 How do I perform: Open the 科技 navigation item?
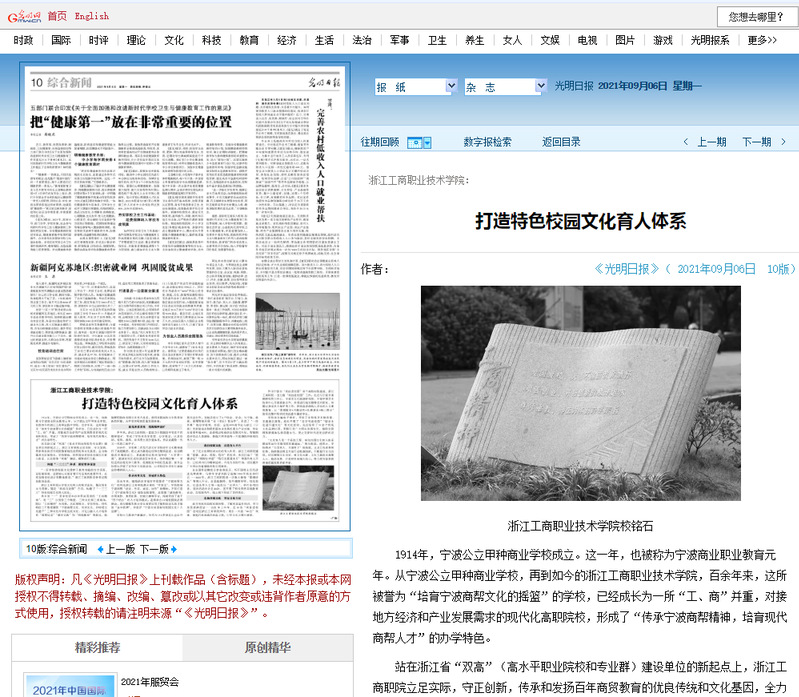click(211, 40)
